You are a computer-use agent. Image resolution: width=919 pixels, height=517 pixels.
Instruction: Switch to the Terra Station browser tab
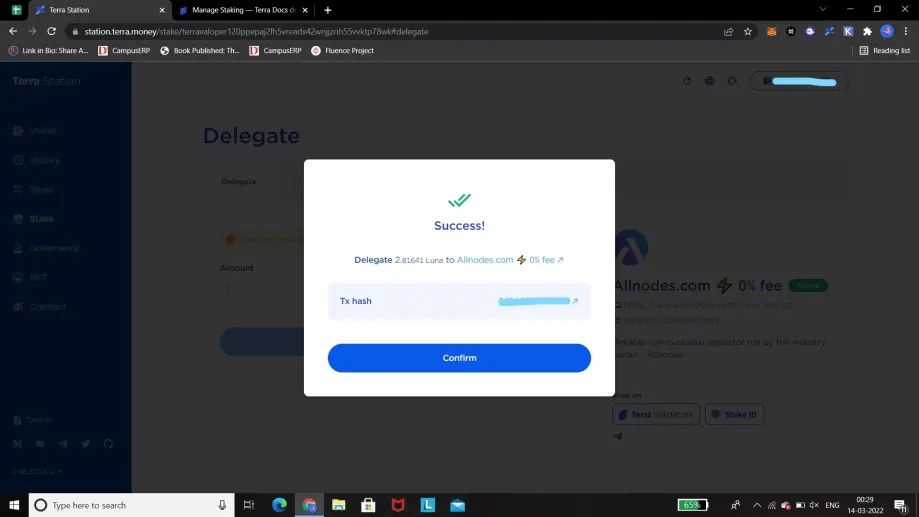(98, 10)
